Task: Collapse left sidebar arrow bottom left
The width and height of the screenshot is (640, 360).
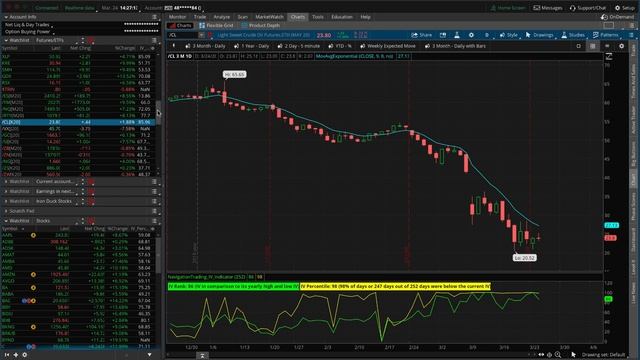Action: click(x=7, y=355)
